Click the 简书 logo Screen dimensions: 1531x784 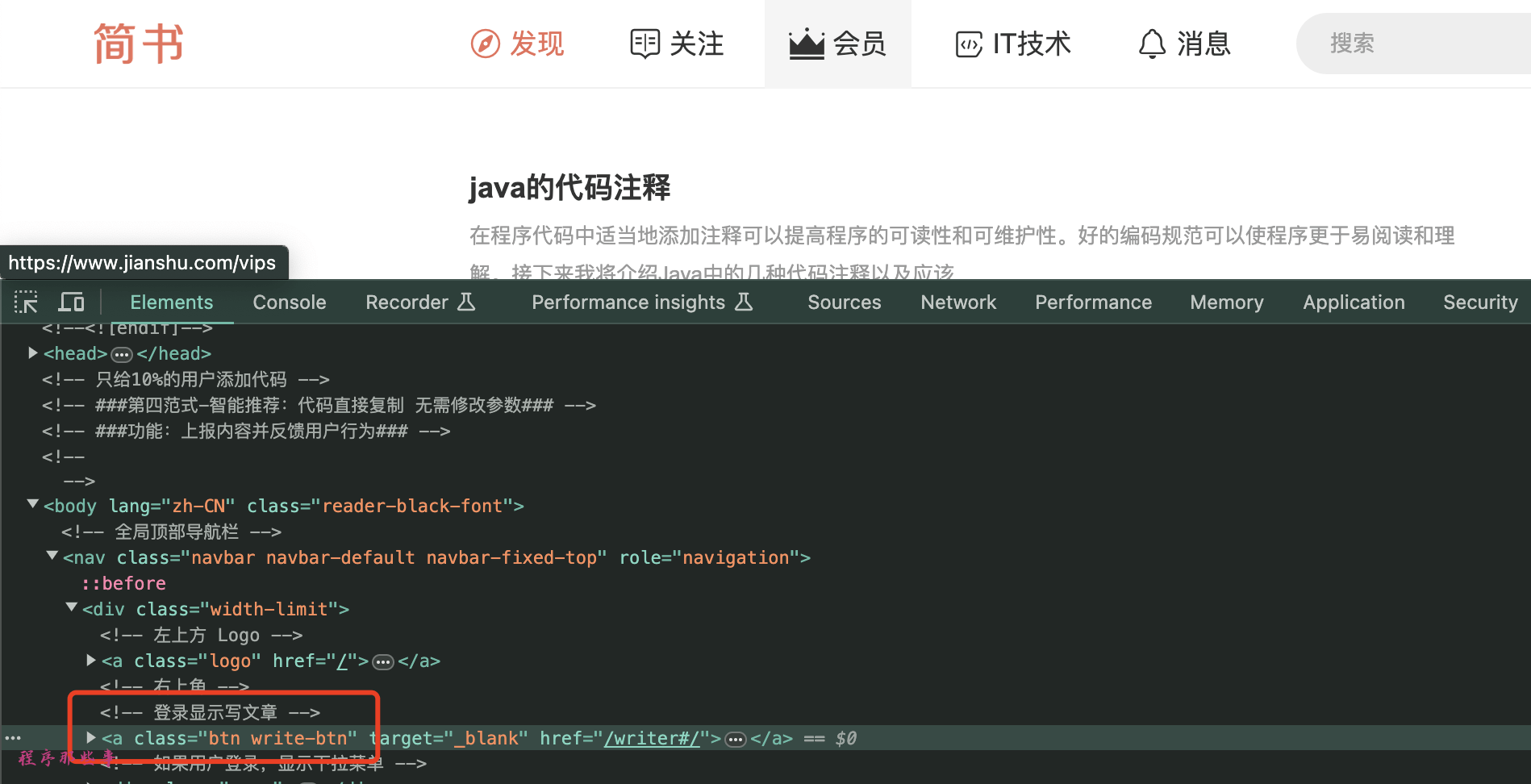coord(139,44)
